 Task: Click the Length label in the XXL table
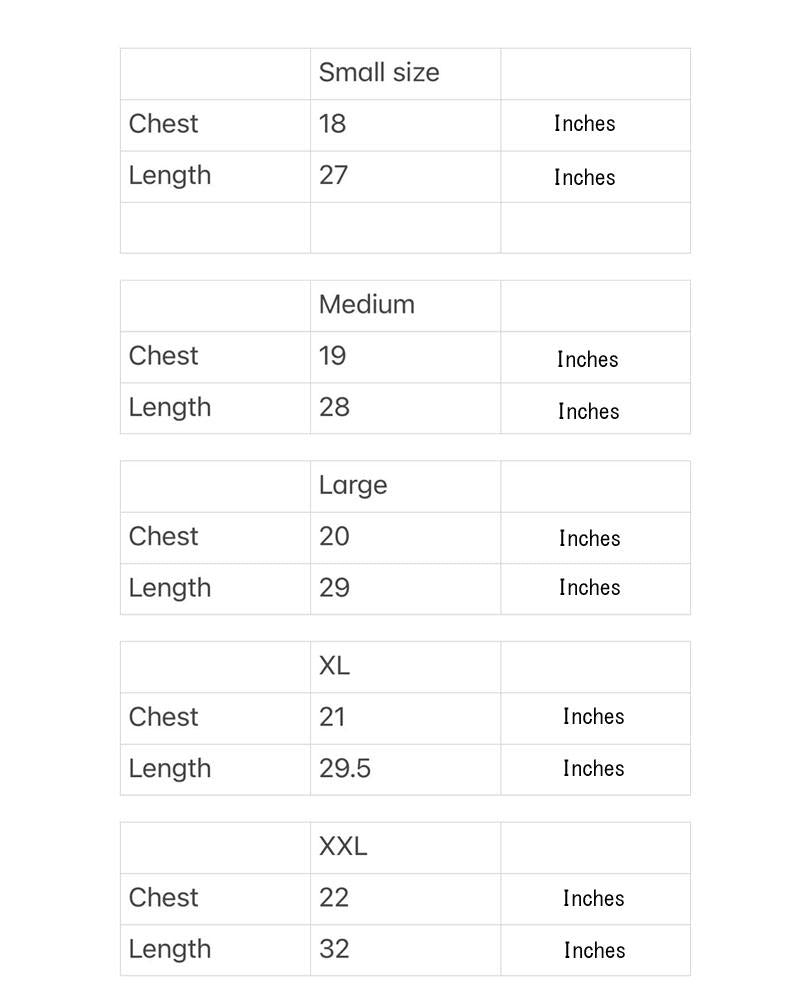coord(170,949)
